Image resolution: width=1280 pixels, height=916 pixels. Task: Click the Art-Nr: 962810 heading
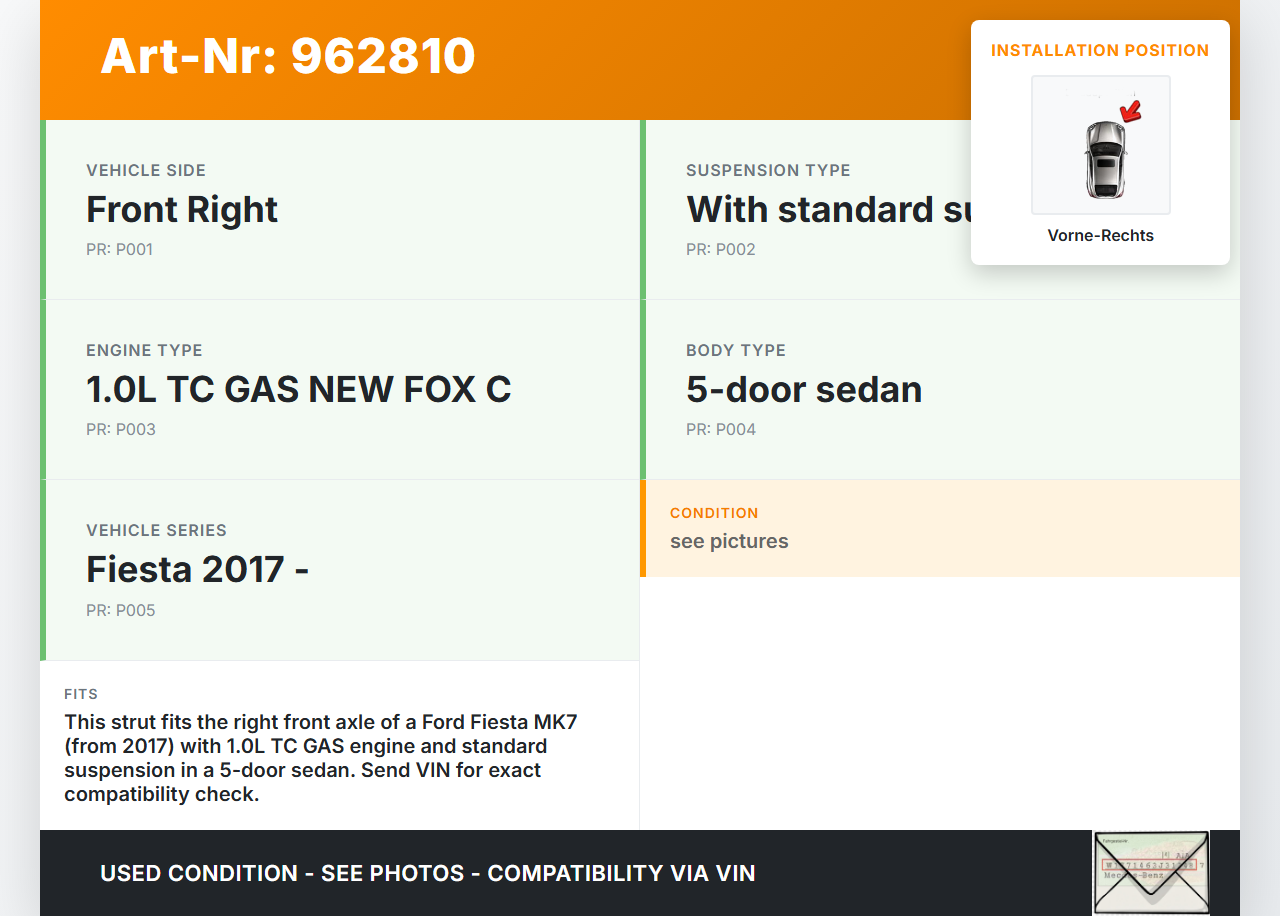(x=288, y=56)
